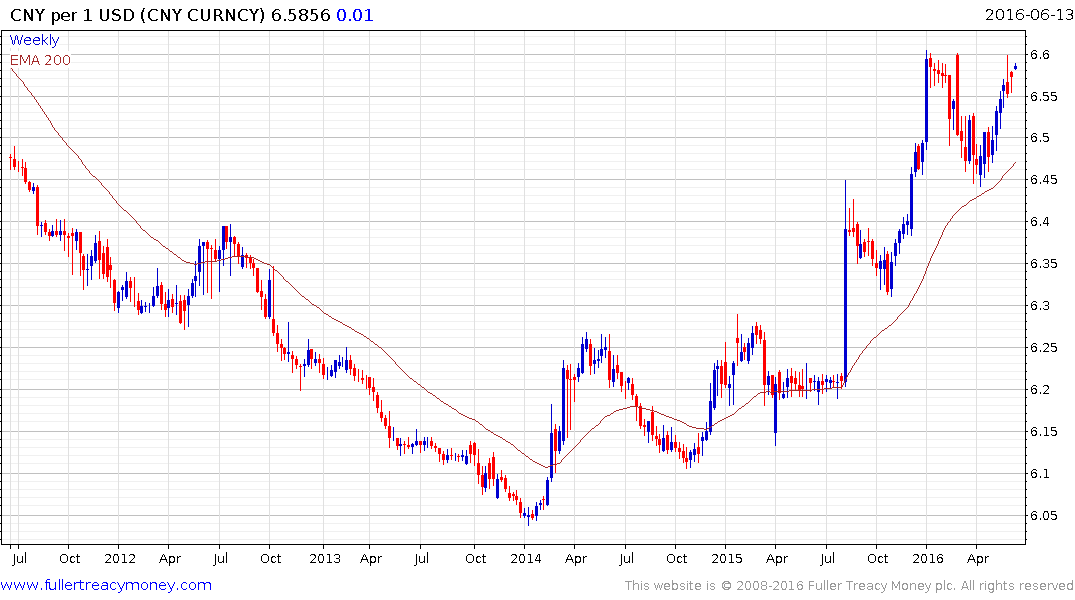The image size is (1075, 600).
Task: Click the 2012 year label on time axis
Action: 120,559
